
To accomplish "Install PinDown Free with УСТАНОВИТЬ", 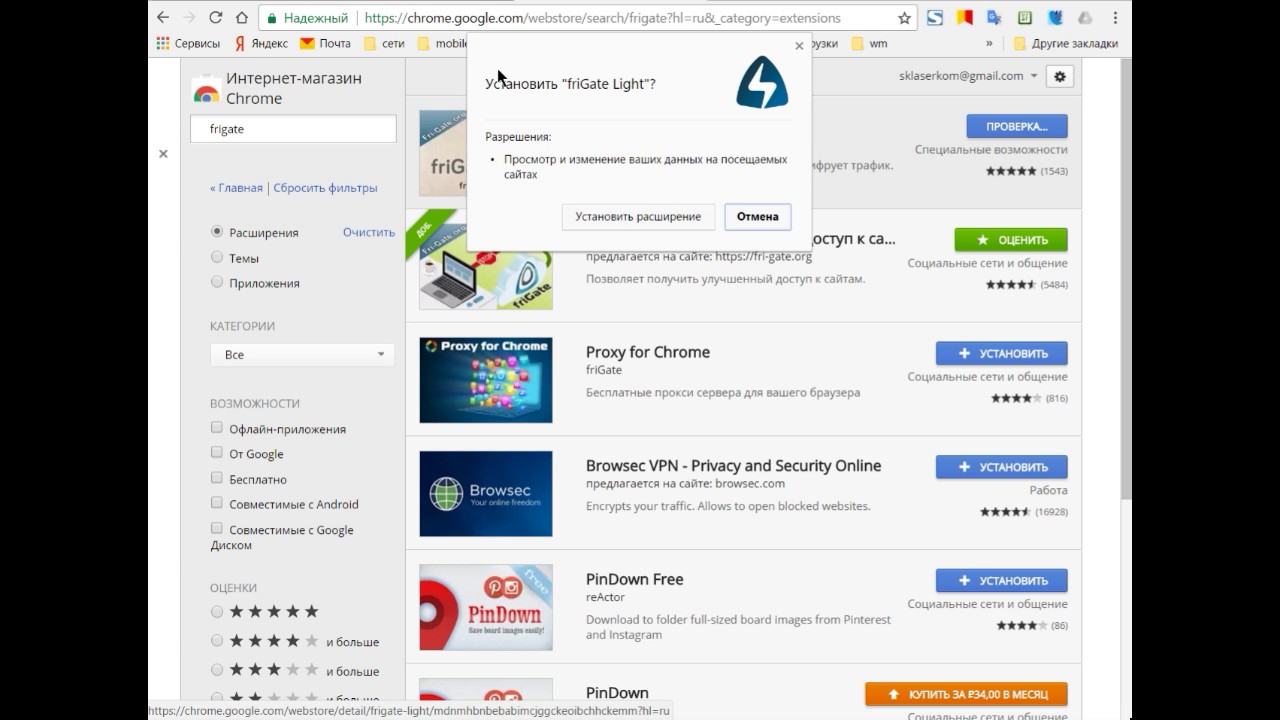I will click(1002, 580).
